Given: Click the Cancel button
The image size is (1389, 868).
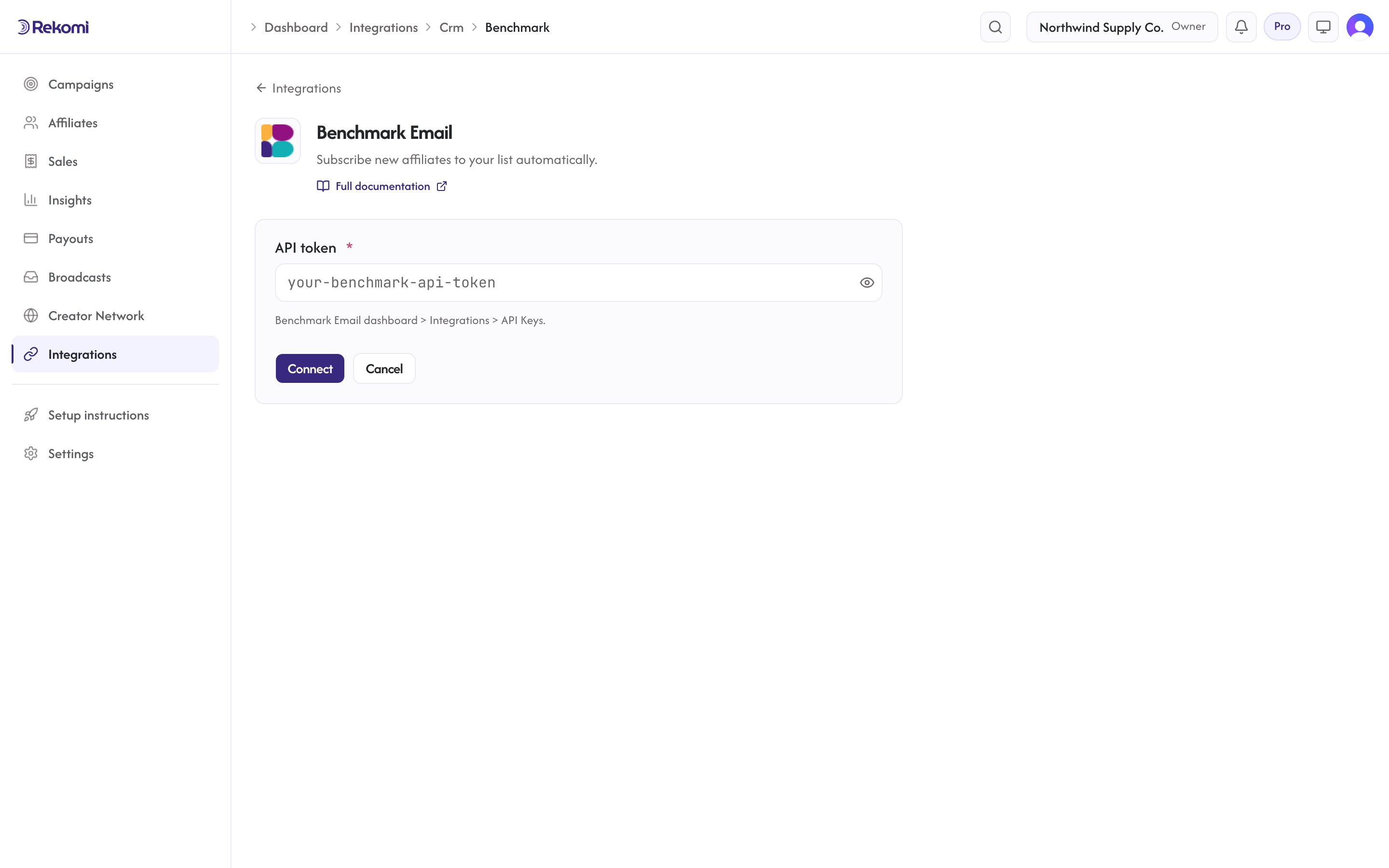Looking at the screenshot, I should tap(384, 368).
